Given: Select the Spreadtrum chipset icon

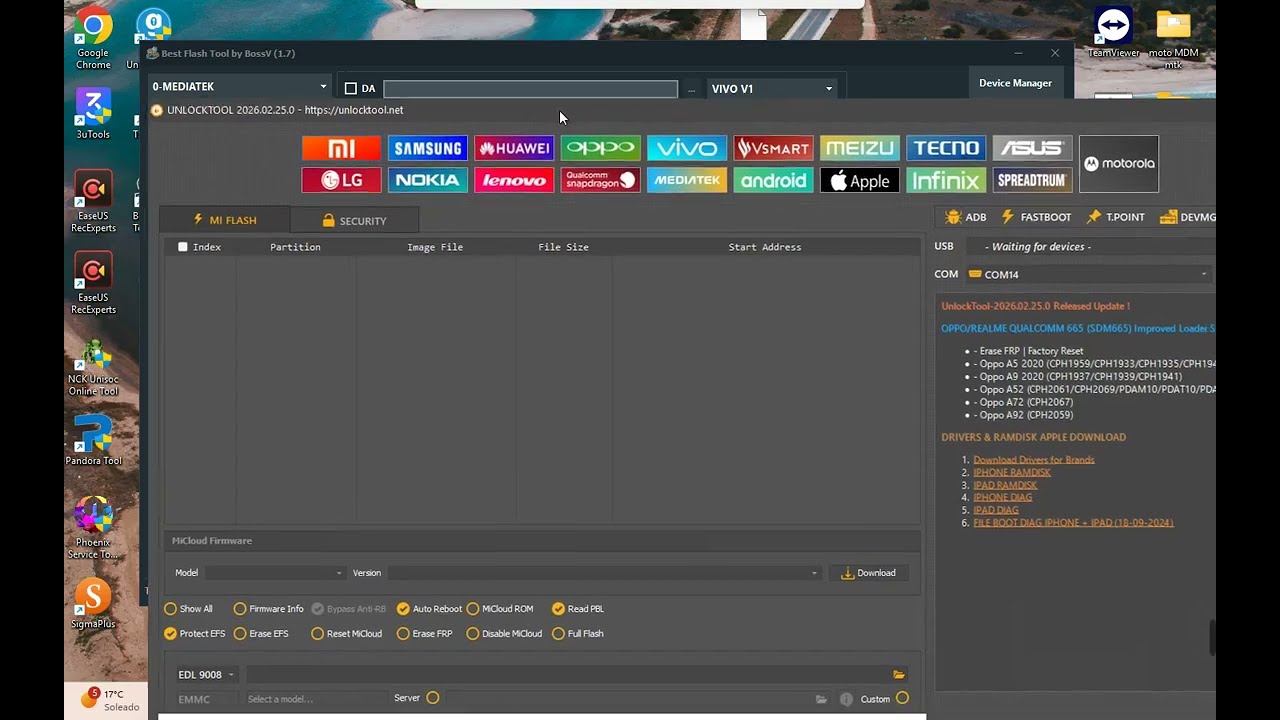Looking at the screenshot, I should pyautogui.click(x=1033, y=180).
